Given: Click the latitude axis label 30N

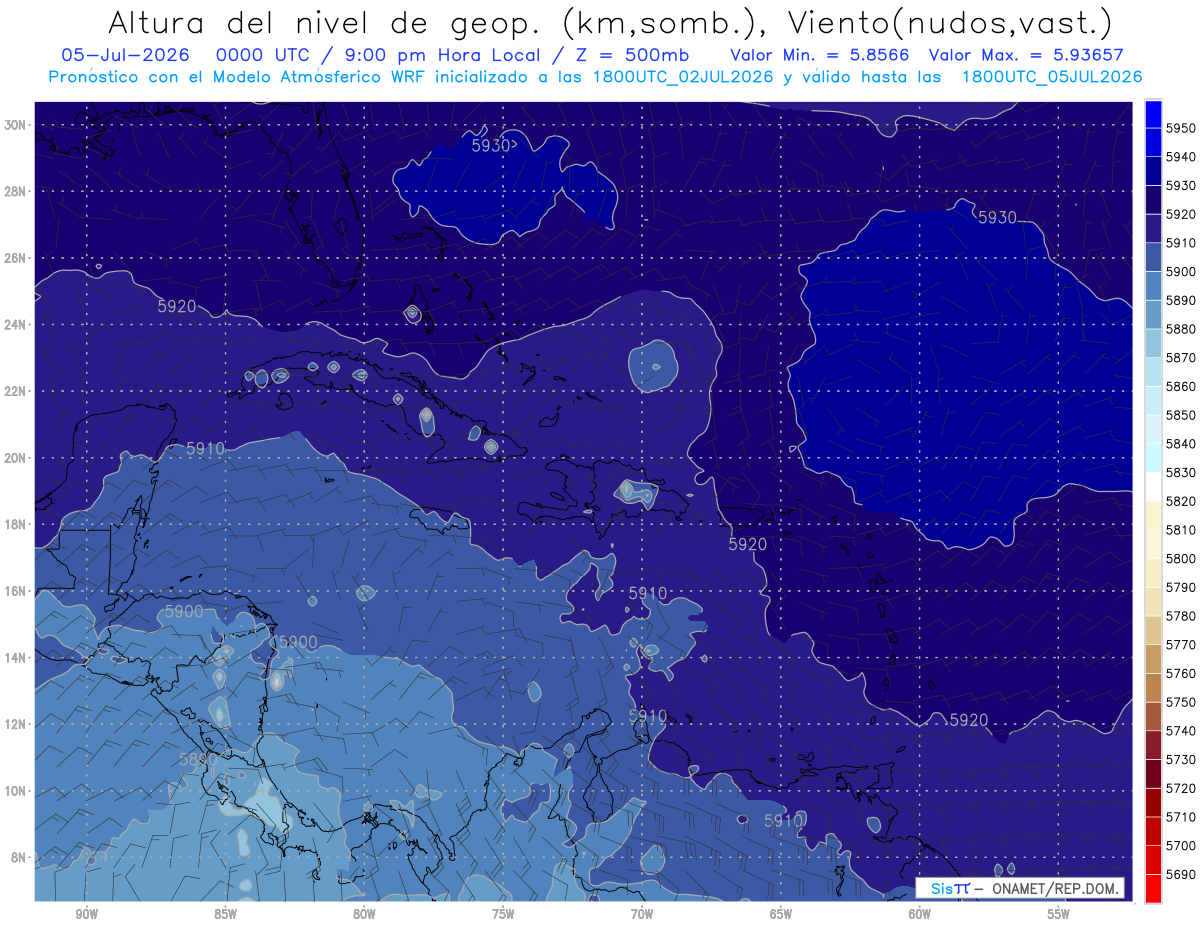Looking at the screenshot, I should (x=15, y=125).
